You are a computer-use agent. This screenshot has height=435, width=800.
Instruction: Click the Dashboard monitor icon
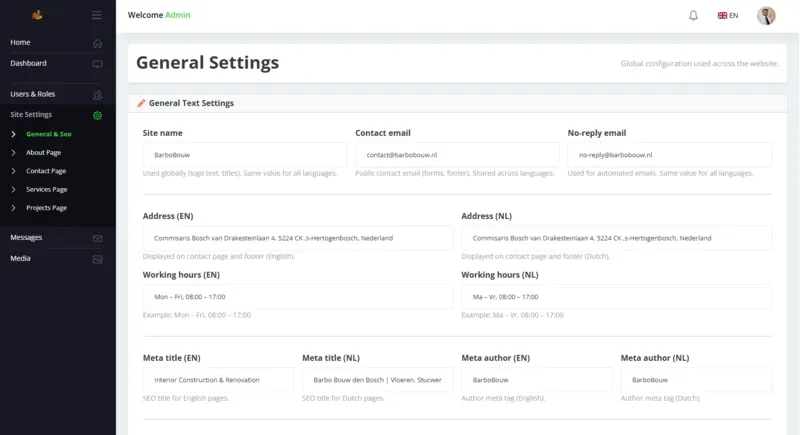97,64
